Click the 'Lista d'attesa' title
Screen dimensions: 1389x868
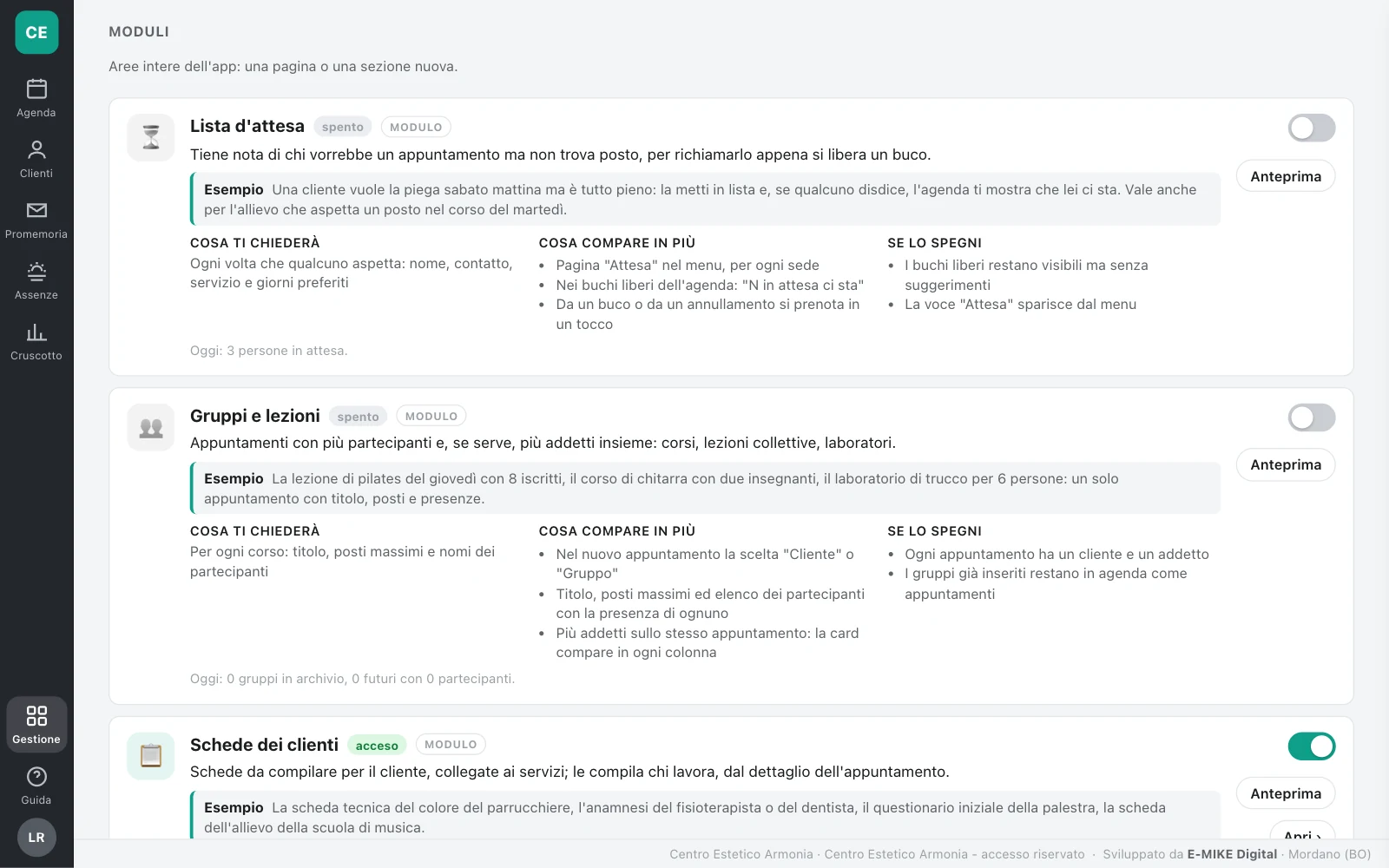tap(247, 126)
